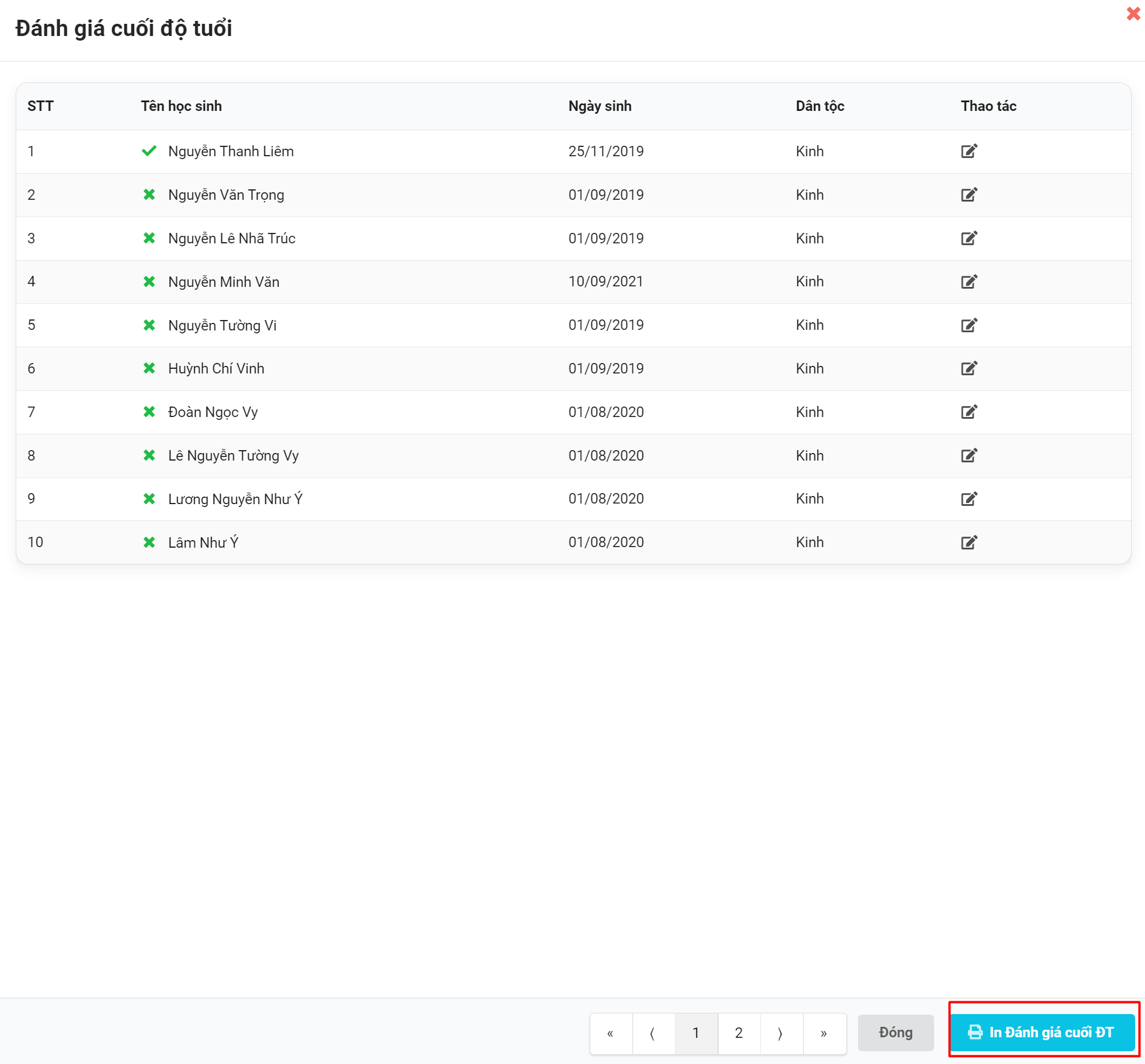Viewport: 1145px width, 1064px height.
Task: Go to next page with ⟩ arrow
Action: [x=781, y=1033]
